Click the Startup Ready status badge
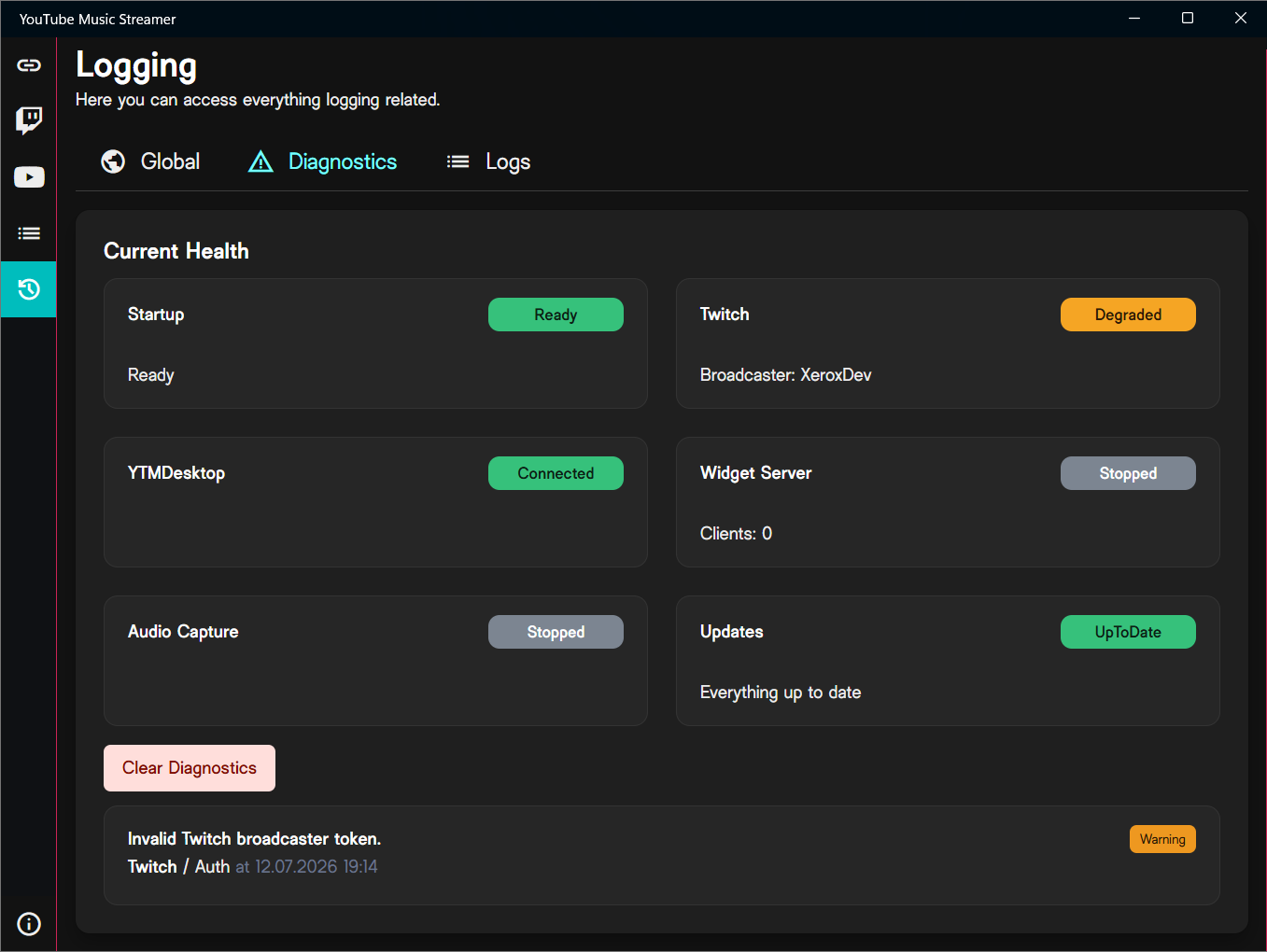1267x952 pixels. pos(556,315)
